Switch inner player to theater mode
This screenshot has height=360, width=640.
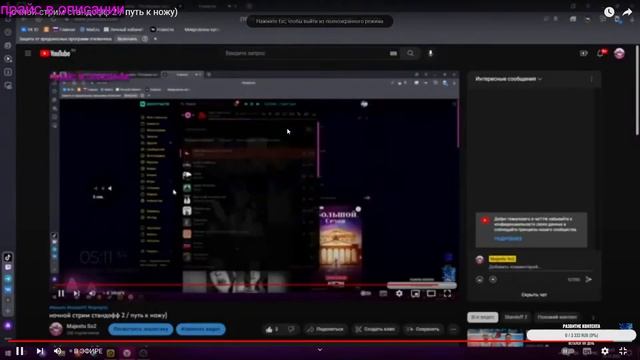click(431, 293)
